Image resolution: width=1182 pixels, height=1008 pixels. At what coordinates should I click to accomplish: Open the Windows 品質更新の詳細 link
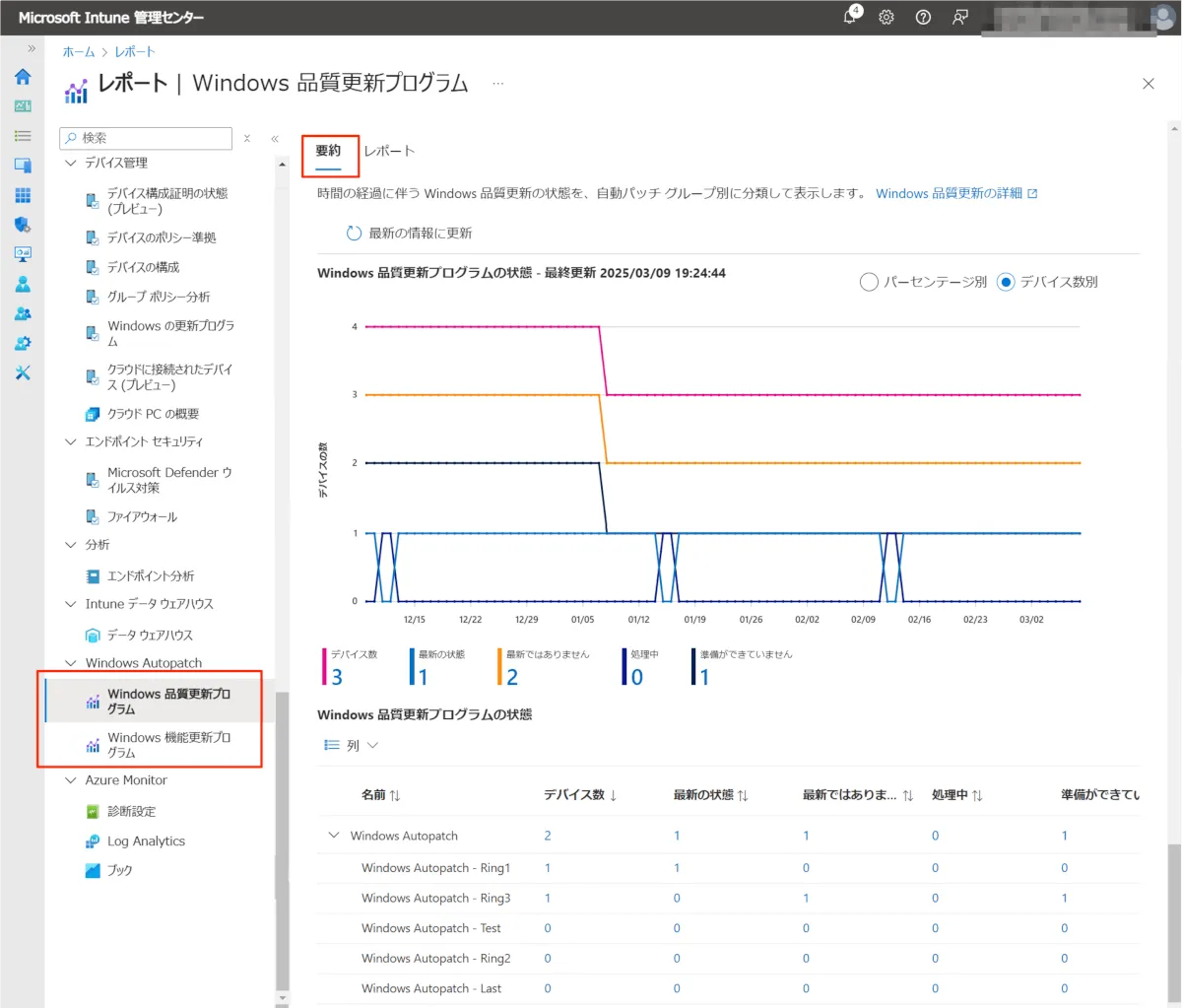pyautogui.click(x=950, y=193)
